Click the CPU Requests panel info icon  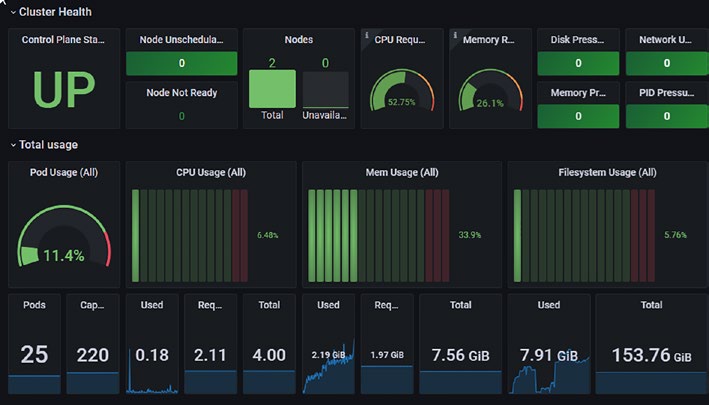pos(367,35)
